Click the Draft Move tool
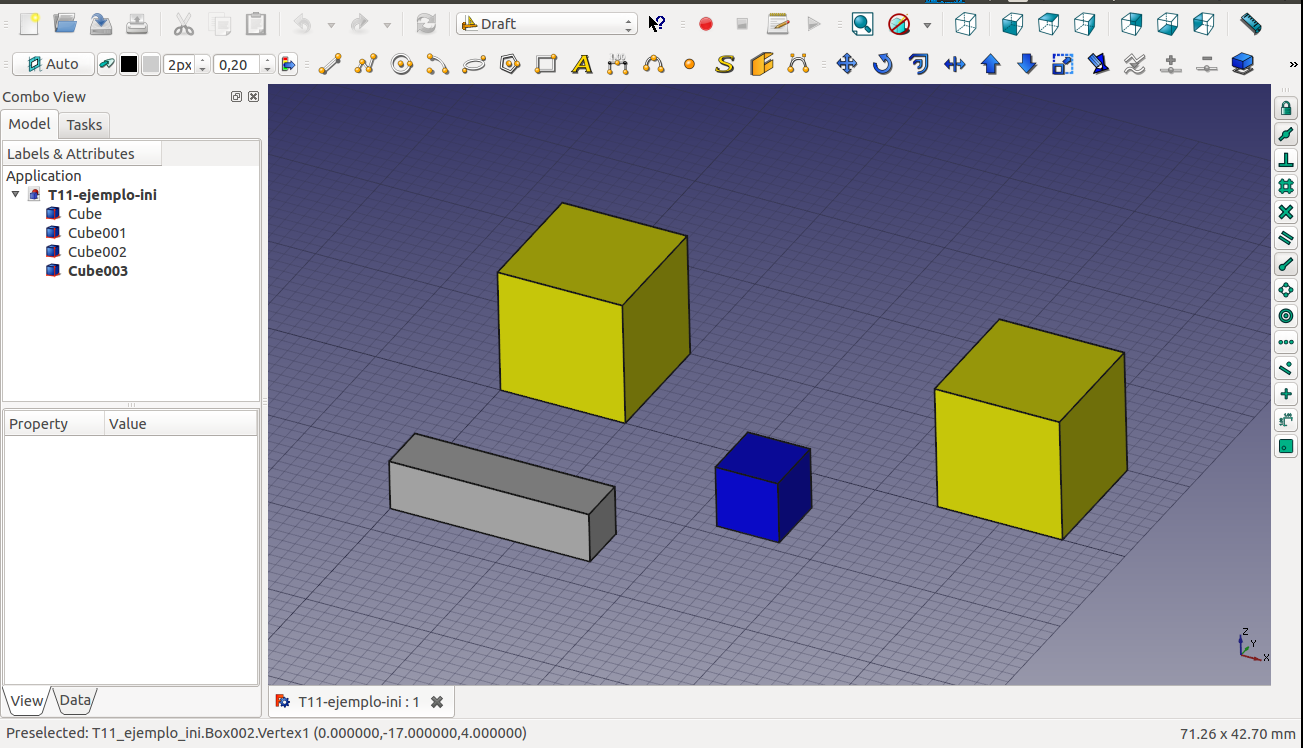The width and height of the screenshot is (1303, 748). [x=846, y=65]
